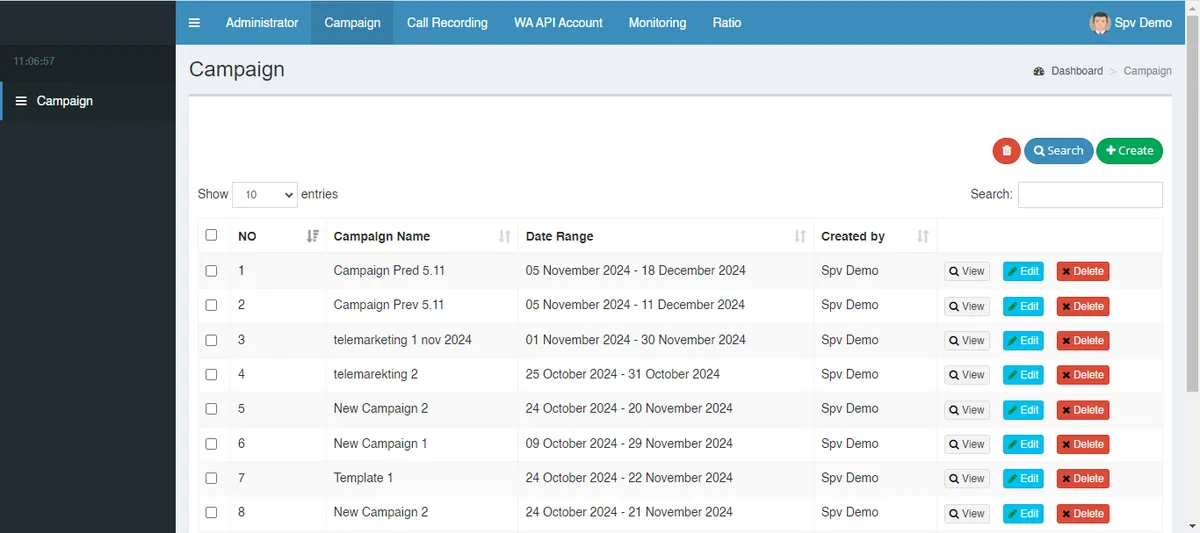The width and height of the screenshot is (1200, 533).
Task: View campaign in row number 8
Action: (967, 513)
